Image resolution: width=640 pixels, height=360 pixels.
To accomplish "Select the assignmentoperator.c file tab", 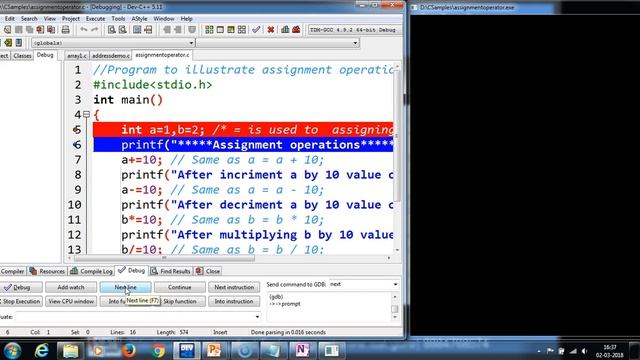I will coord(162,55).
